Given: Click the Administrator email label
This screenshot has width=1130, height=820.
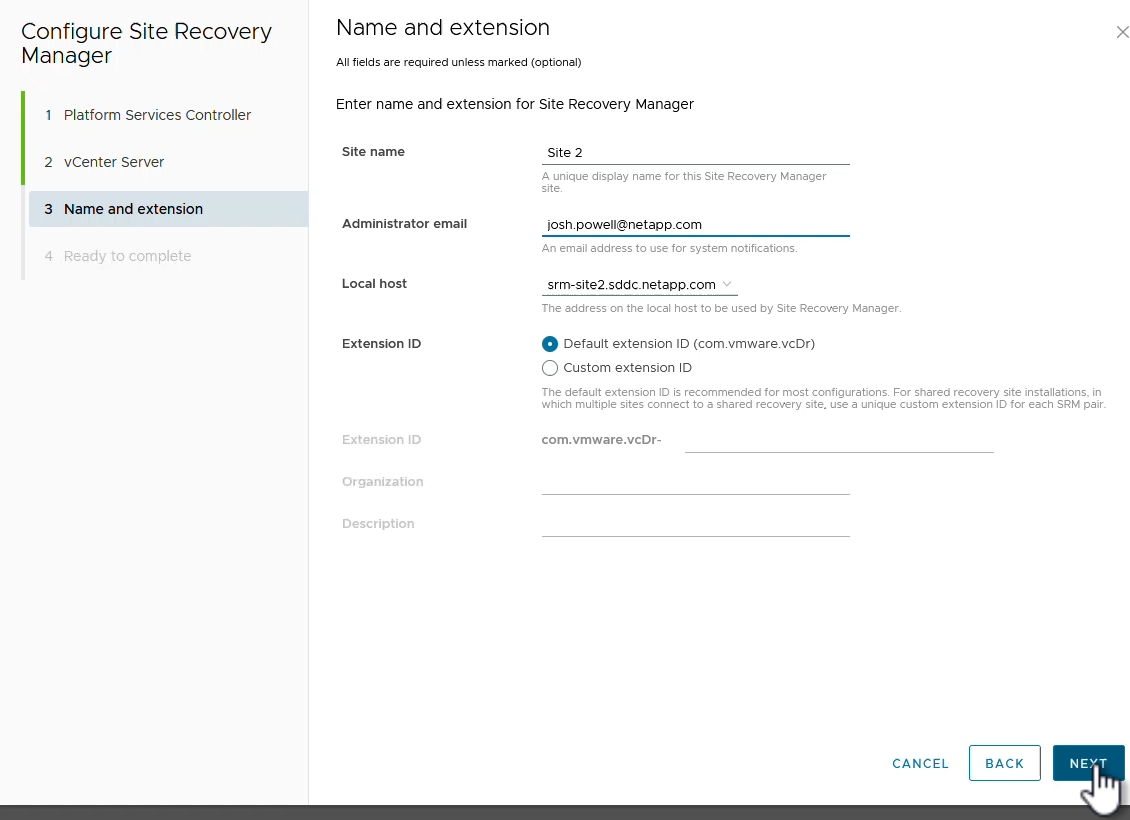Looking at the screenshot, I should [x=404, y=224].
